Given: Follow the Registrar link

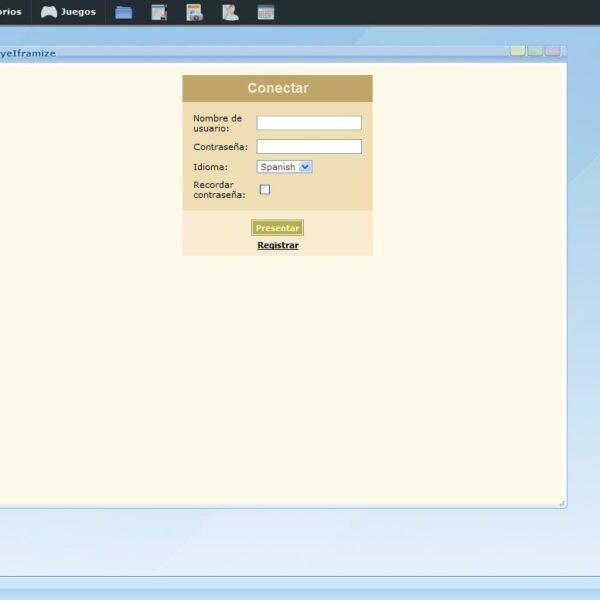Looking at the screenshot, I should point(278,245).
